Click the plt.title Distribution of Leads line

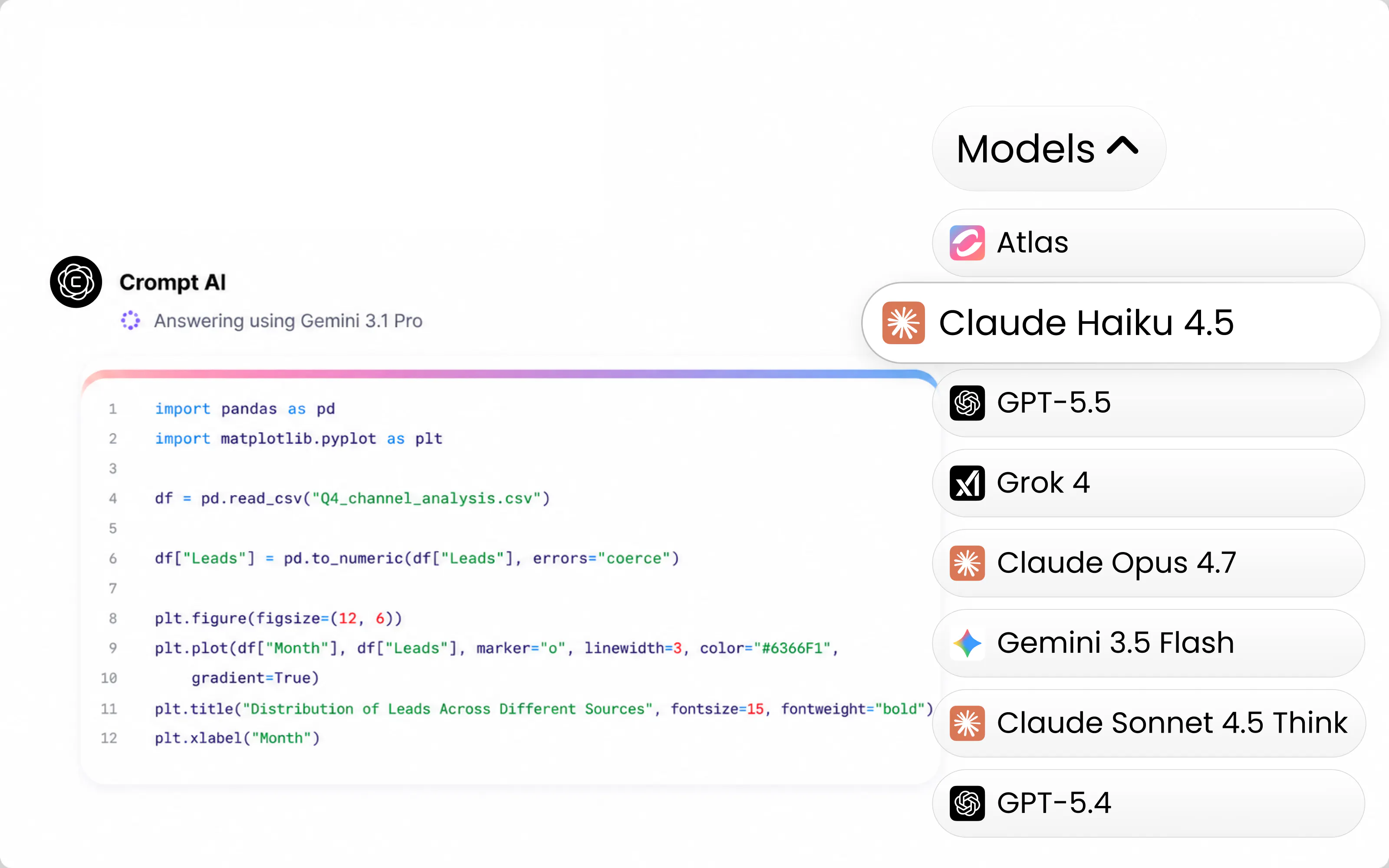coord(544,709)
